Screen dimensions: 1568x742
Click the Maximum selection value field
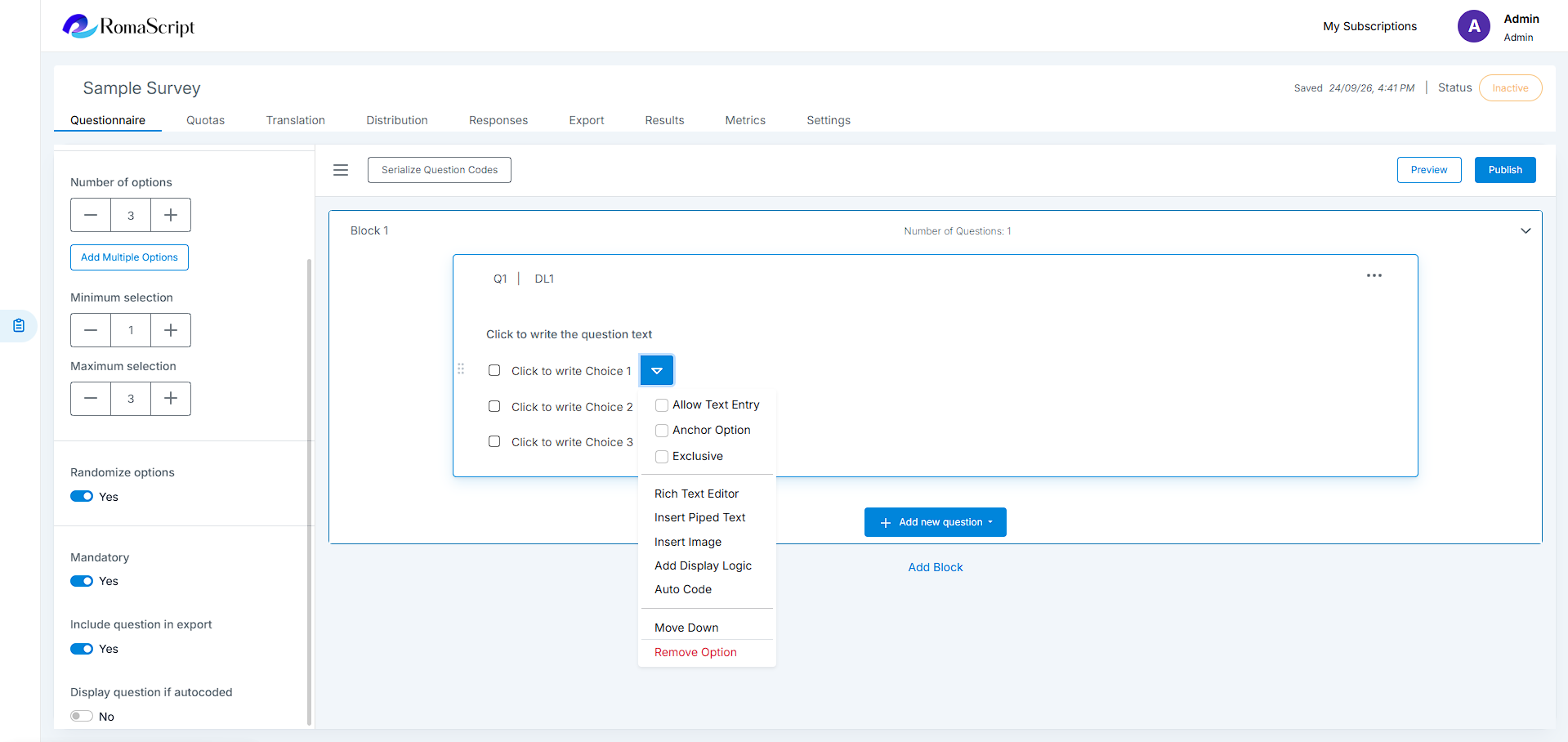click(131, 399)
